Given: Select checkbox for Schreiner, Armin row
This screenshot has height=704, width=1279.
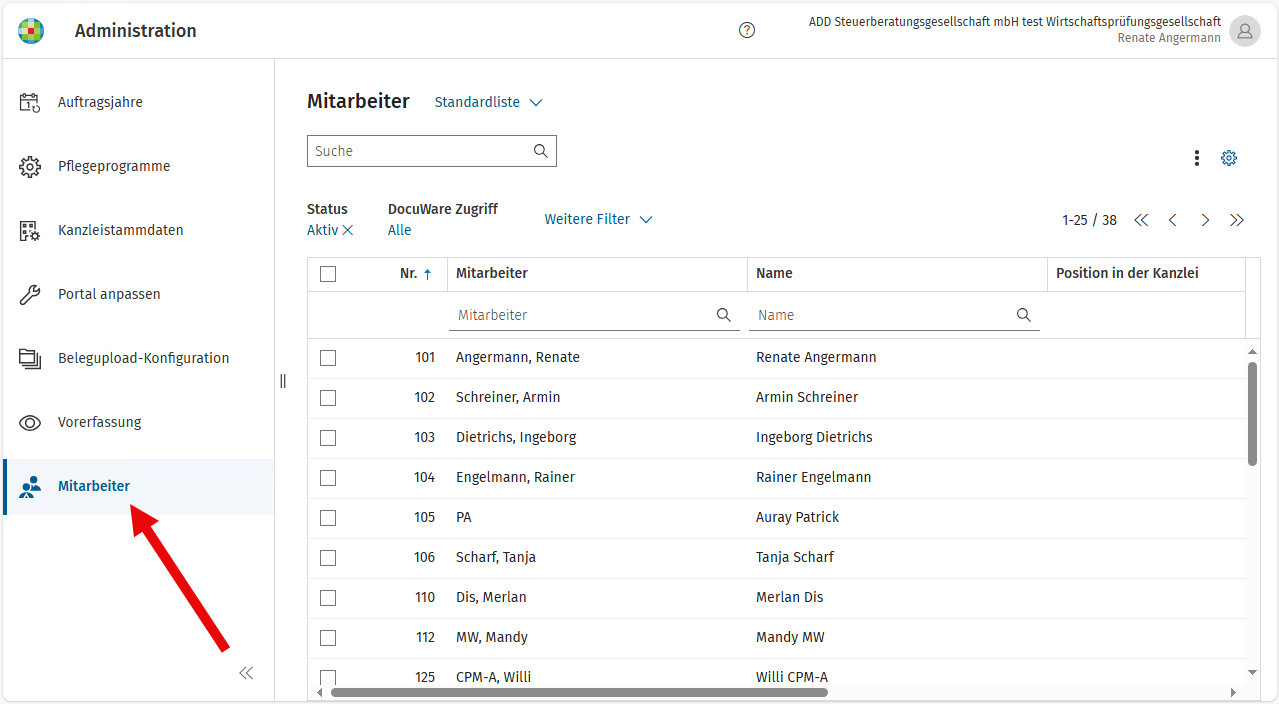Looking at the screenshot, I should [328, 398].
